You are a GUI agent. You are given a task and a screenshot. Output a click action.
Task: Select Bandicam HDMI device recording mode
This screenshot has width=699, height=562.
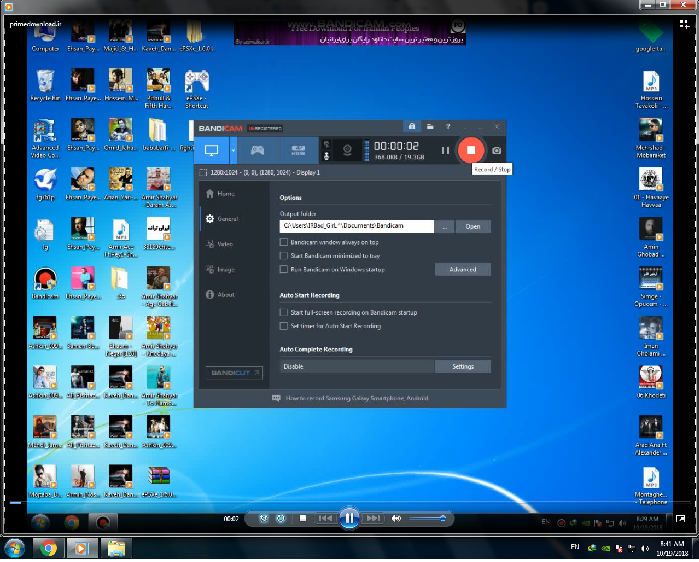coord(298,150)
